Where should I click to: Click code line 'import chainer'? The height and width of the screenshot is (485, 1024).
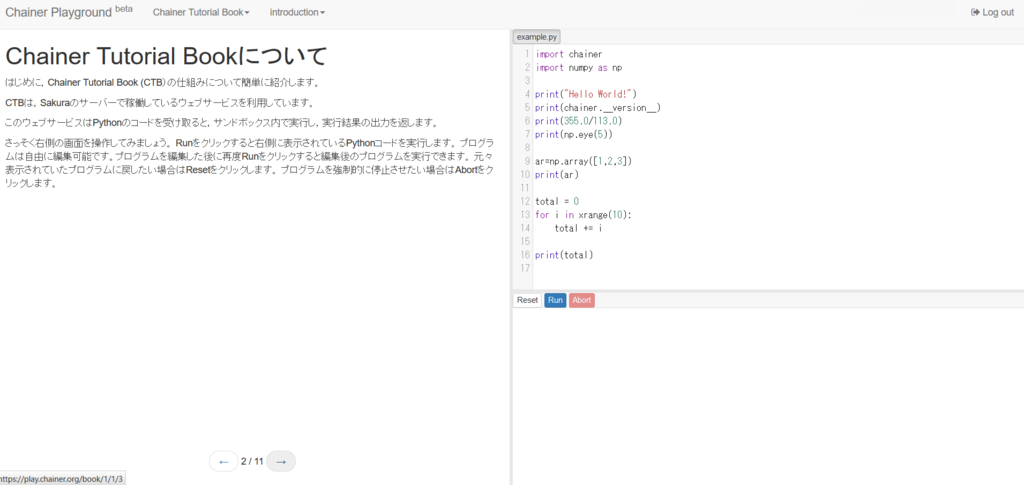click(x=568, y=54)
